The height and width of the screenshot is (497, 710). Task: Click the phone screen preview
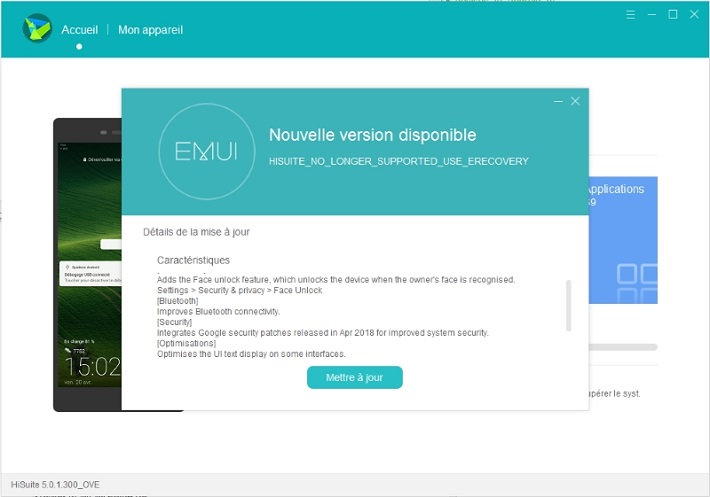(x=91, y=265)
